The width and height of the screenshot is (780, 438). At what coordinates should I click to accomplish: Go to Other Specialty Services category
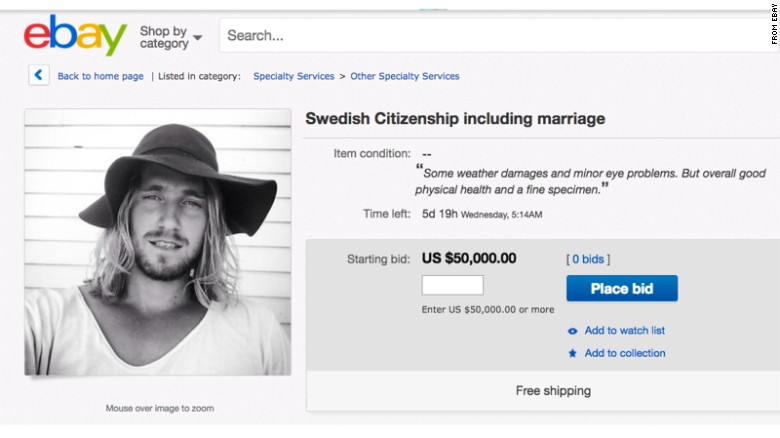coord(405,76)
